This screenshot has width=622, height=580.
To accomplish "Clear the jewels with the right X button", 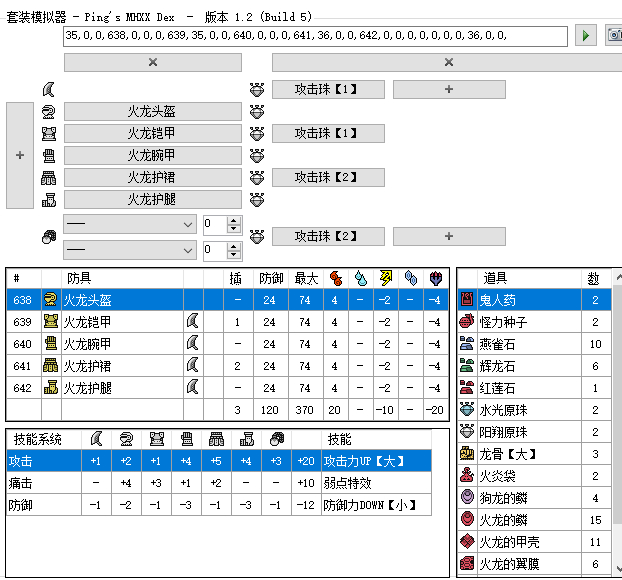I will 447,62.
